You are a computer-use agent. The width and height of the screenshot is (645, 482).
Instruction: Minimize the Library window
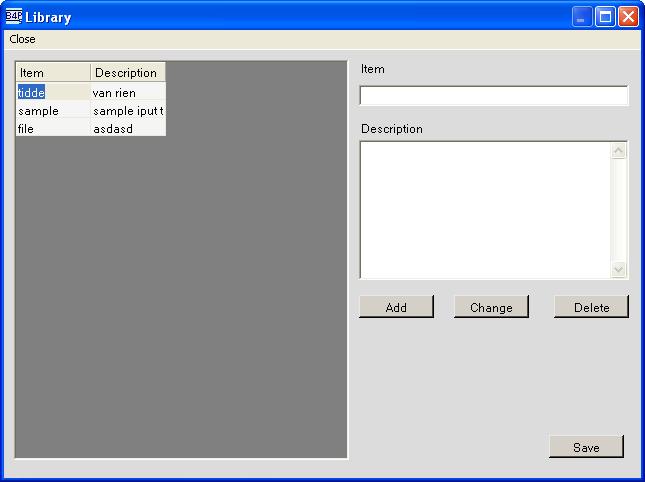click(x=582, y=17)
